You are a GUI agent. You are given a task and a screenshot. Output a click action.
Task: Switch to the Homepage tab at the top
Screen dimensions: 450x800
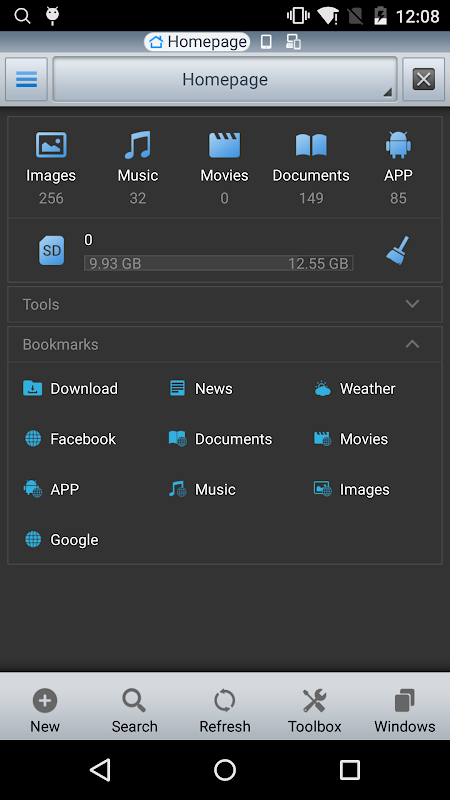coord(197,42)
